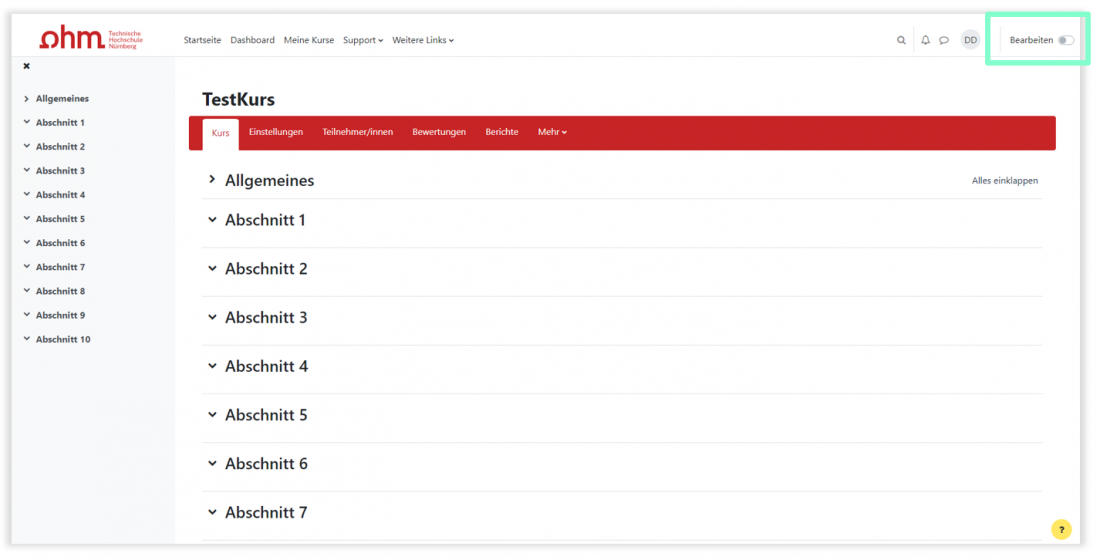
Task: Switch to the Einstellungen tab
Action: pyautogui.click(x=276, y=132)
